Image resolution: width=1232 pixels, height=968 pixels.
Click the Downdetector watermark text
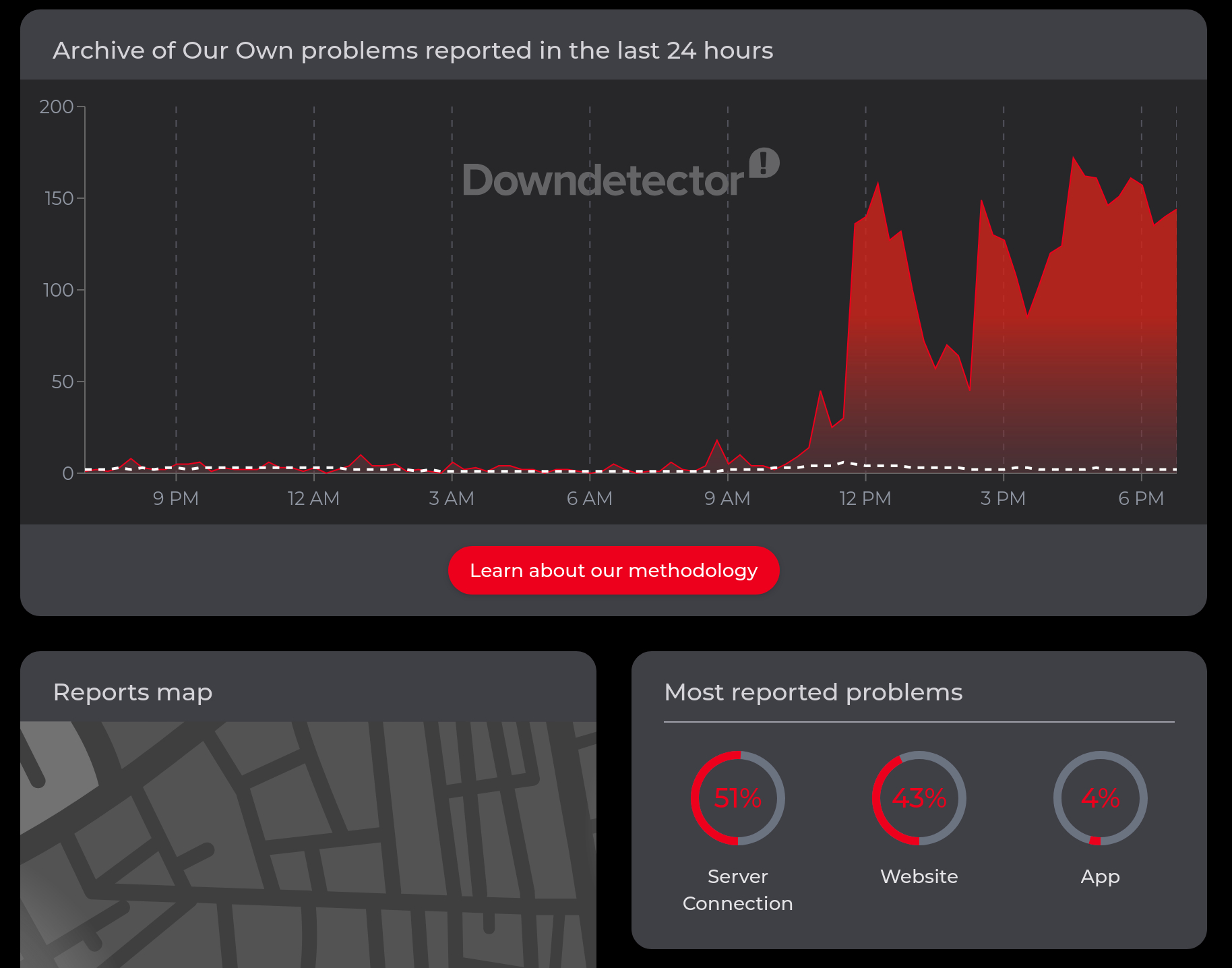603,181
